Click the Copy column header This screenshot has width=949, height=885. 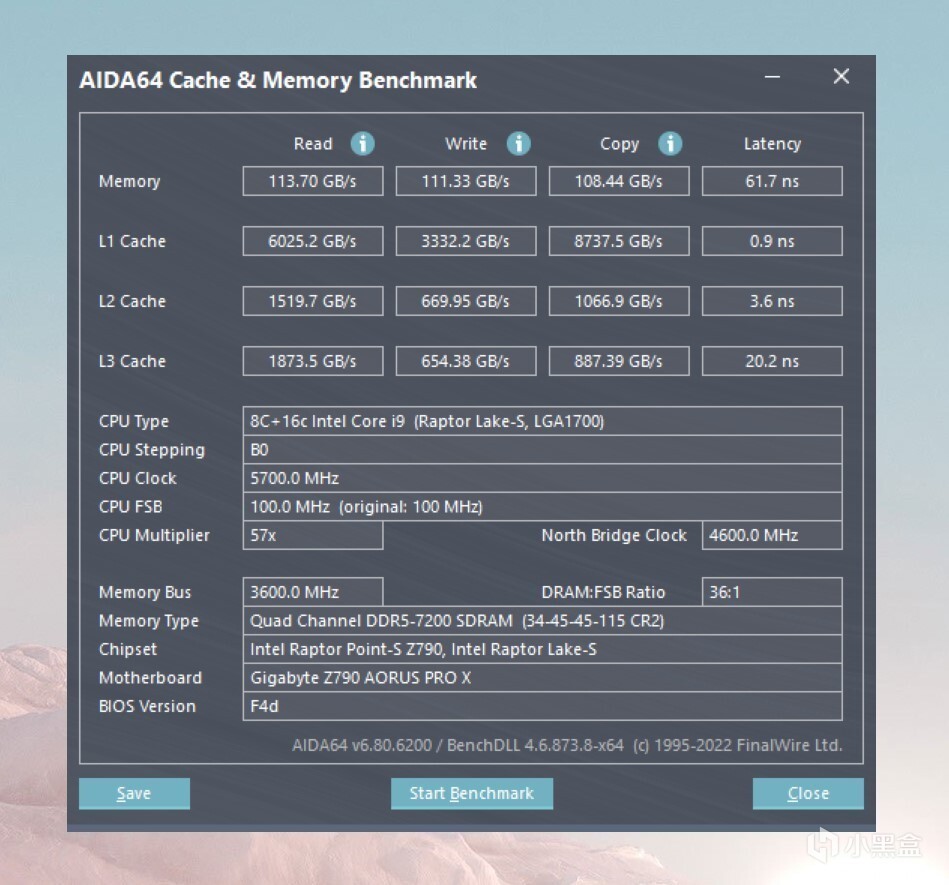click(x=619, y=144)
